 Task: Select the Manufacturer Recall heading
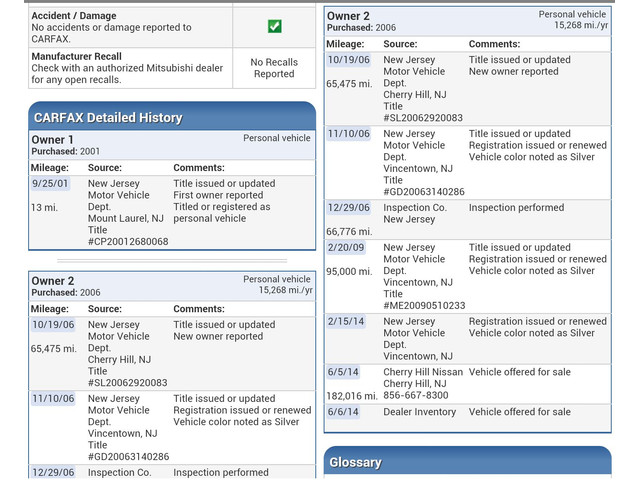tap(77, 56)
